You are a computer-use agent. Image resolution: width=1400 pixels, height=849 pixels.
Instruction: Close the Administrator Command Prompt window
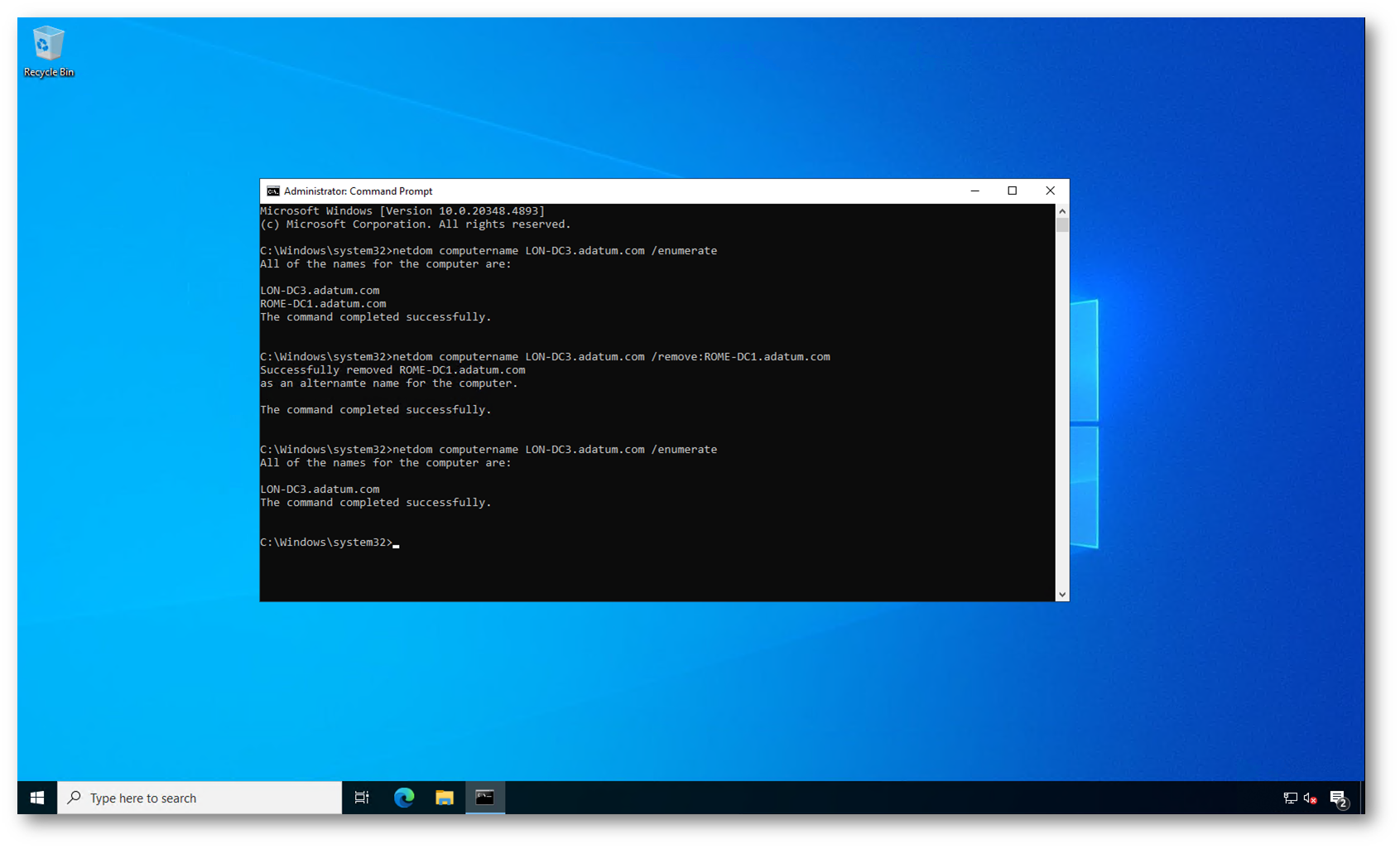point(1050,191)
